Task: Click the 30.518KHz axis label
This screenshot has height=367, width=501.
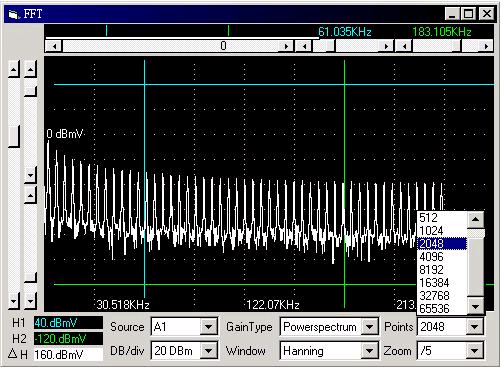Action: [x=123, y=305]
